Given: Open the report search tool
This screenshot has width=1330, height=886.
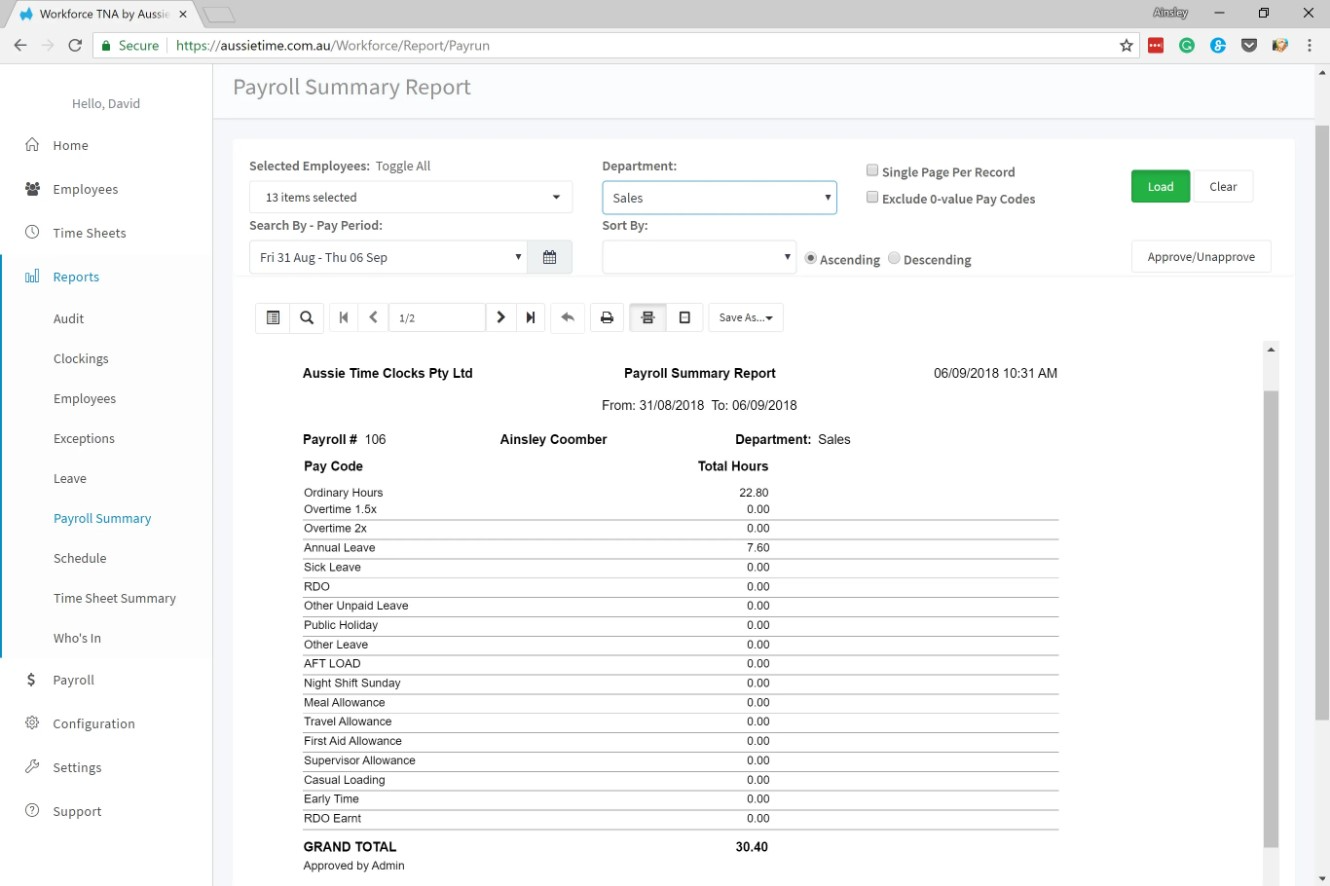Looking at the screenshot, I should [x=307, y=317].
